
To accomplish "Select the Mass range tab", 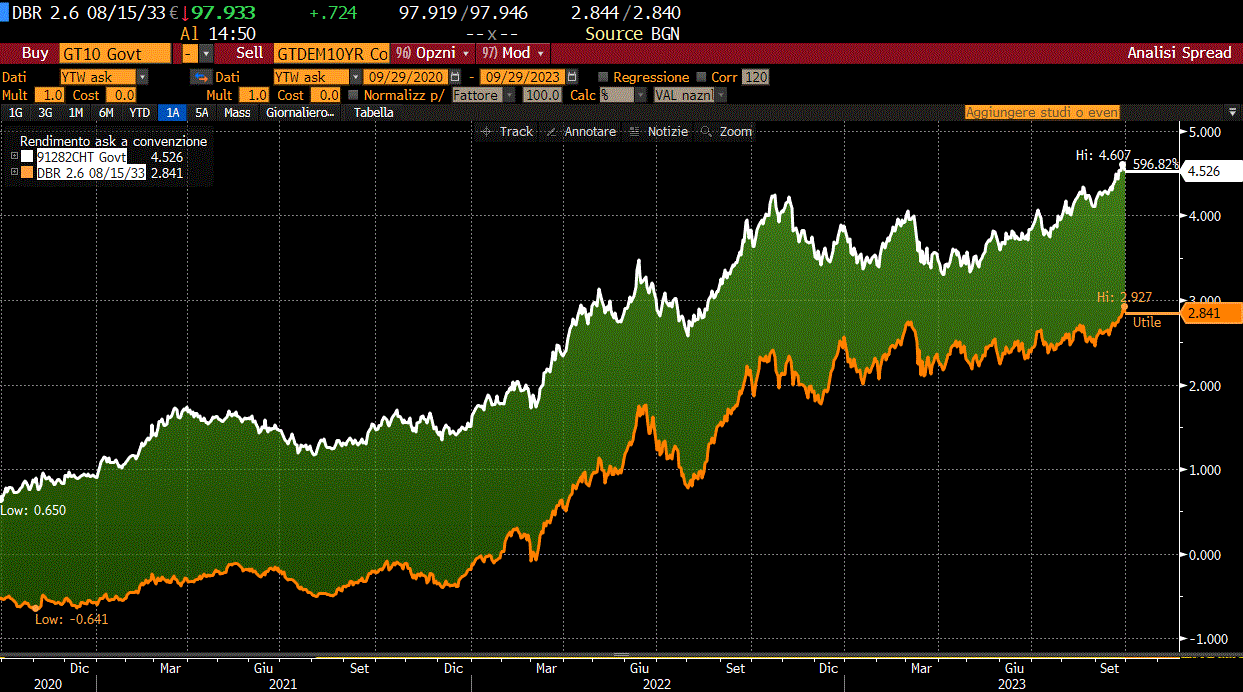I will tap(237, 113).
